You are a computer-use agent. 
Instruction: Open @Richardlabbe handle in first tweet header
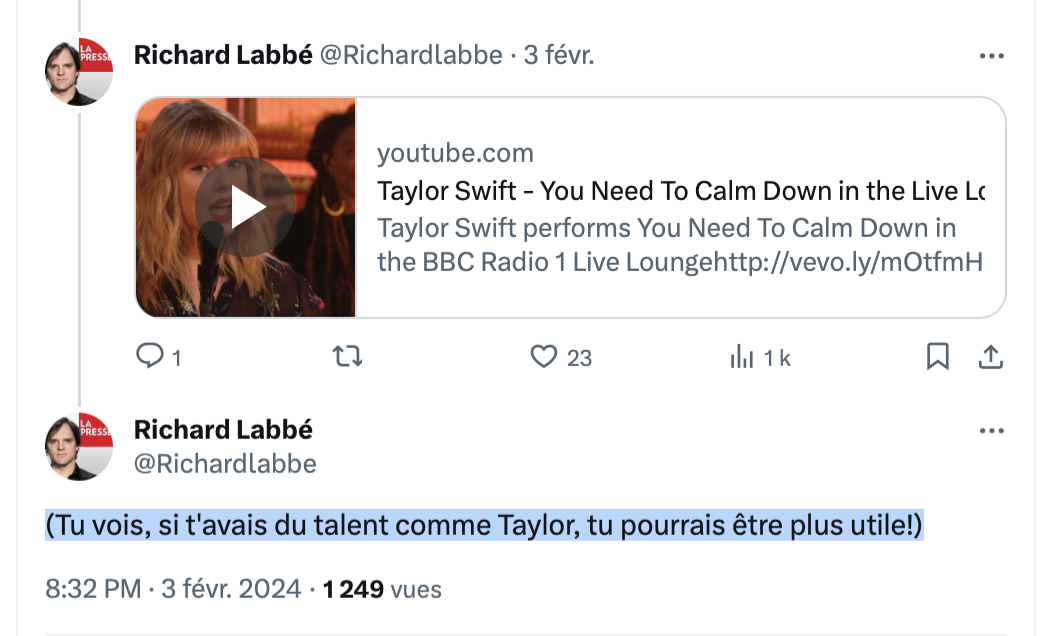[411, 55]
